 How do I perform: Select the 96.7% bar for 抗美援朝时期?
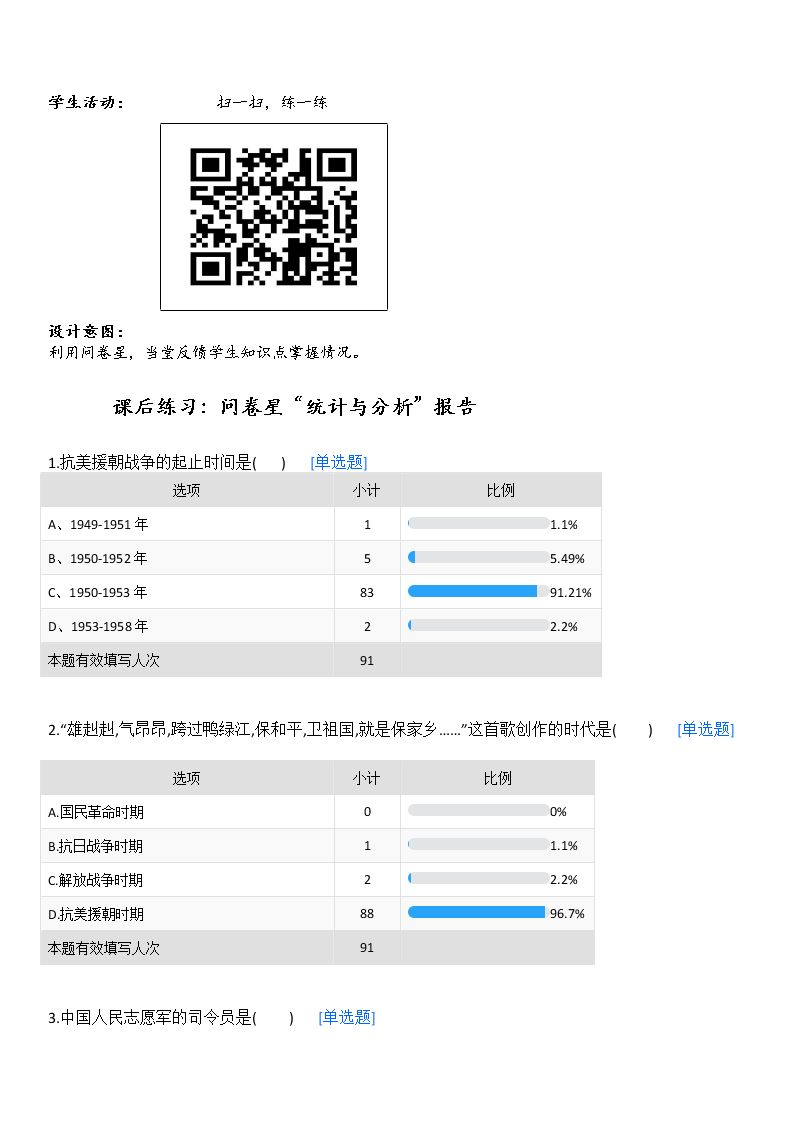click(478, 912)
